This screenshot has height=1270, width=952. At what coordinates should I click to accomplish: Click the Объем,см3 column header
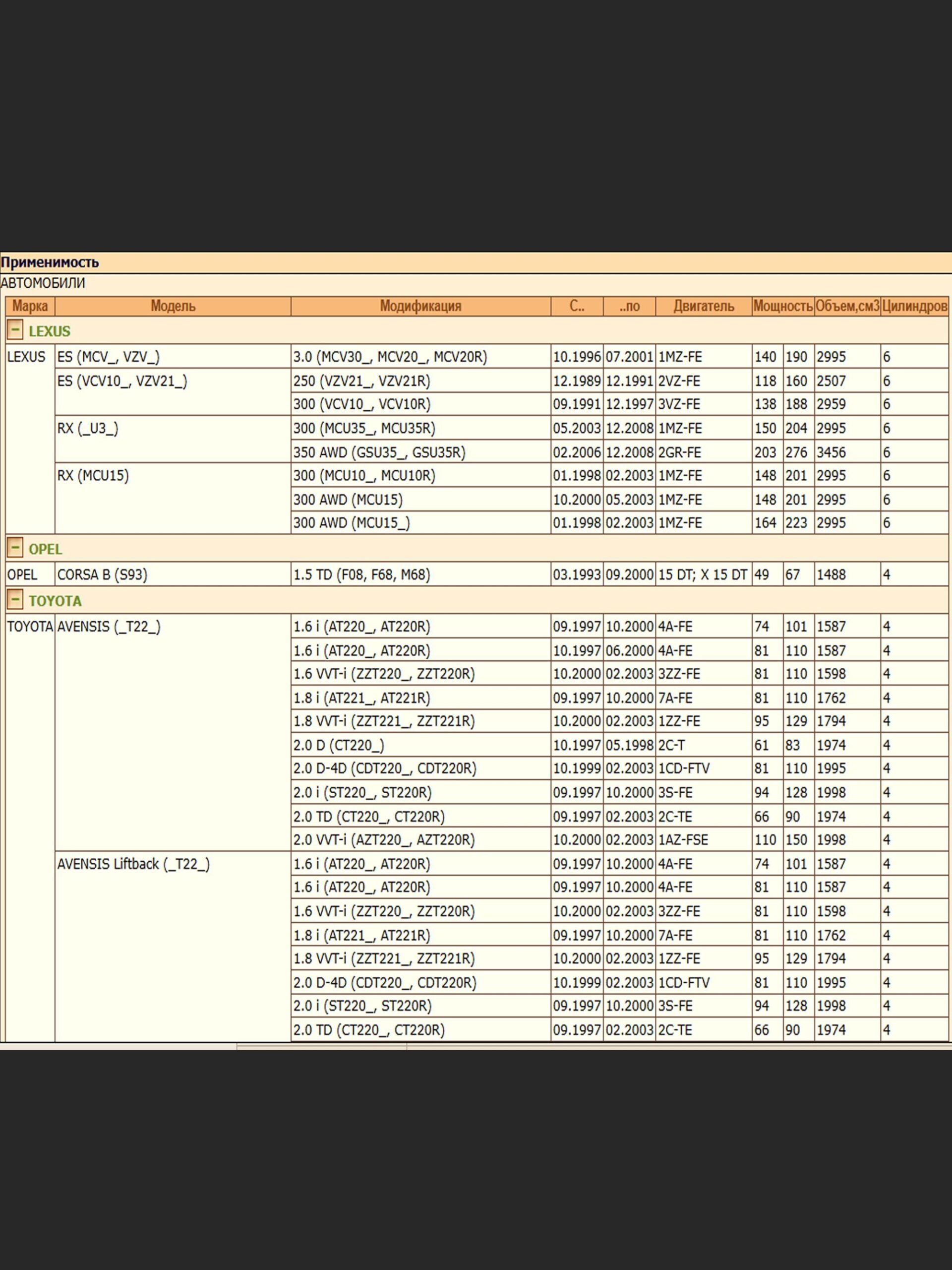tap(847, 306)
